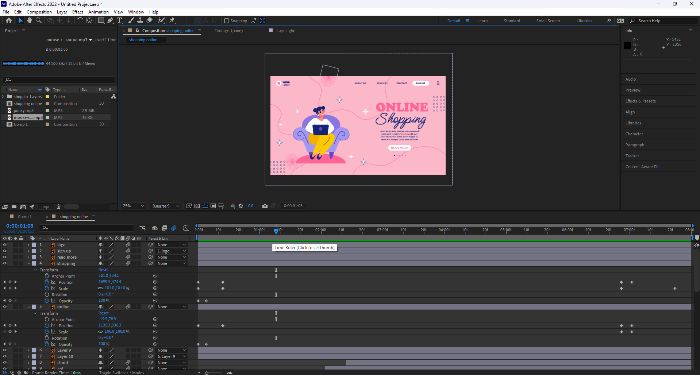The height and width of the screenshot is (375, 700).
Task: Open the Content-Aware Fill panel
Action: click(642, 167)
